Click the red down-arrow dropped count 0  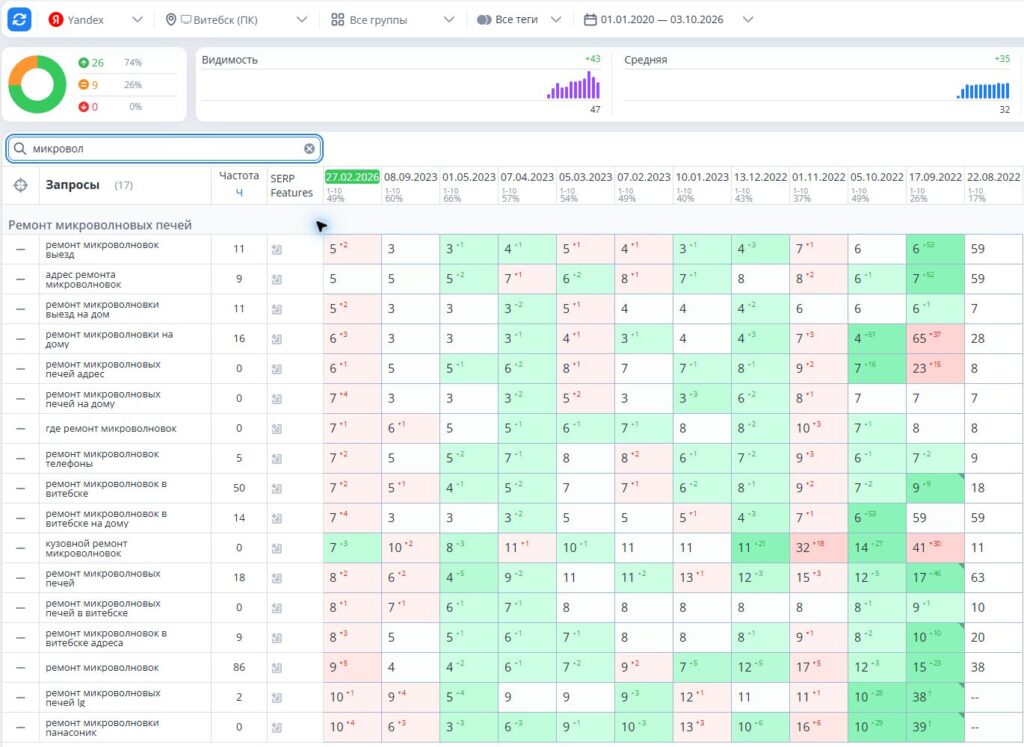point(88,106)
